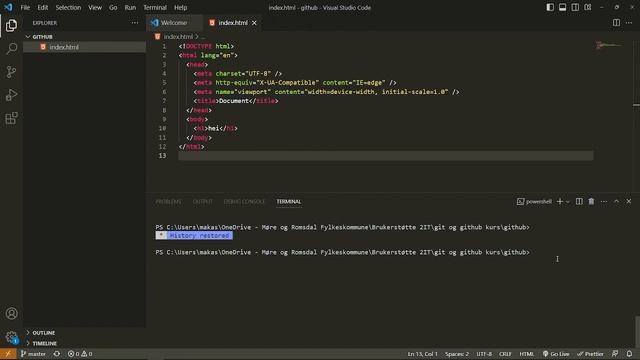Open the Extensions view
640x360 pixels.
(x=11, y=118)
